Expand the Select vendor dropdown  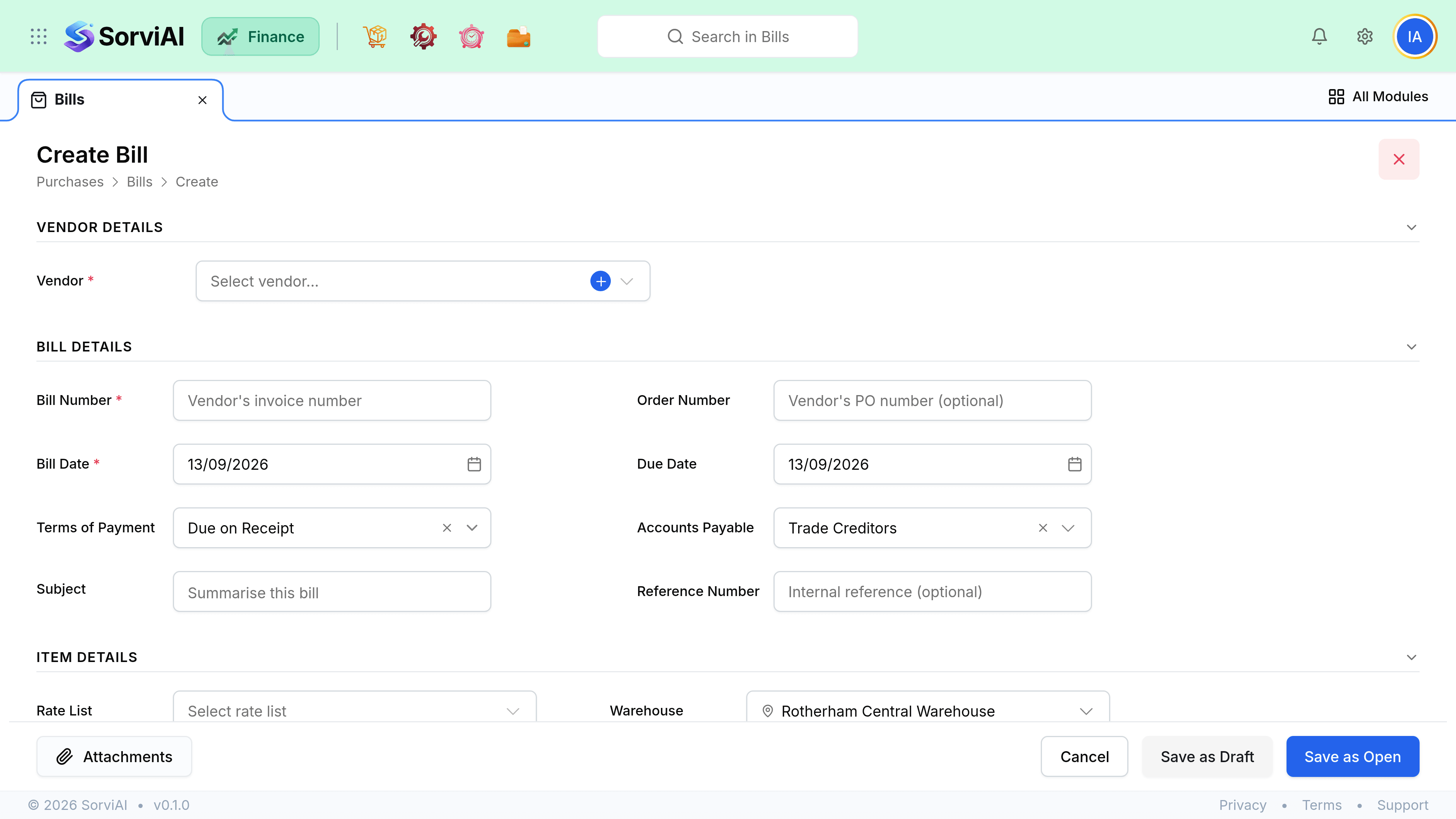click(x=627, y=281)
